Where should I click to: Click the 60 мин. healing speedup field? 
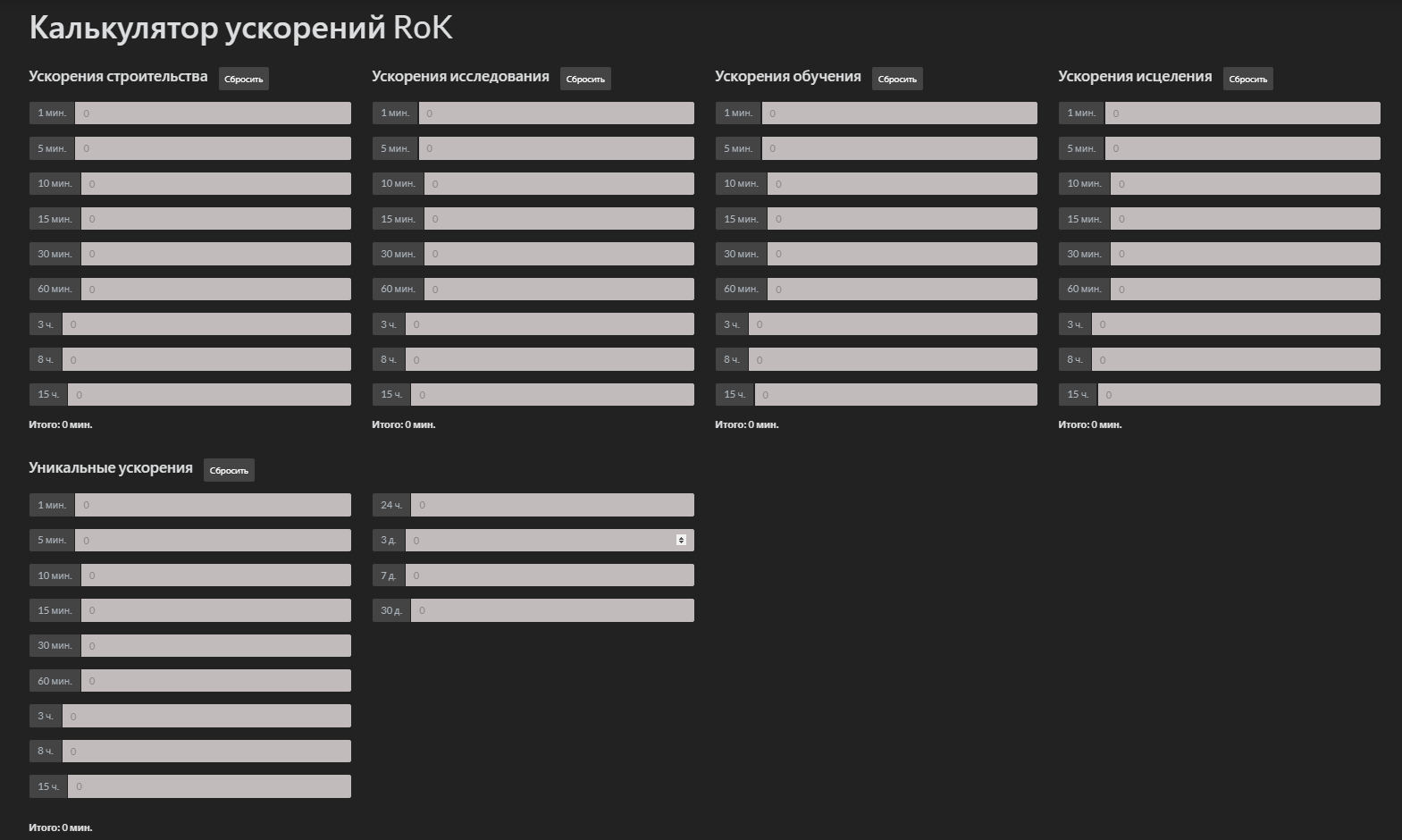click(x=1246, y=289)
